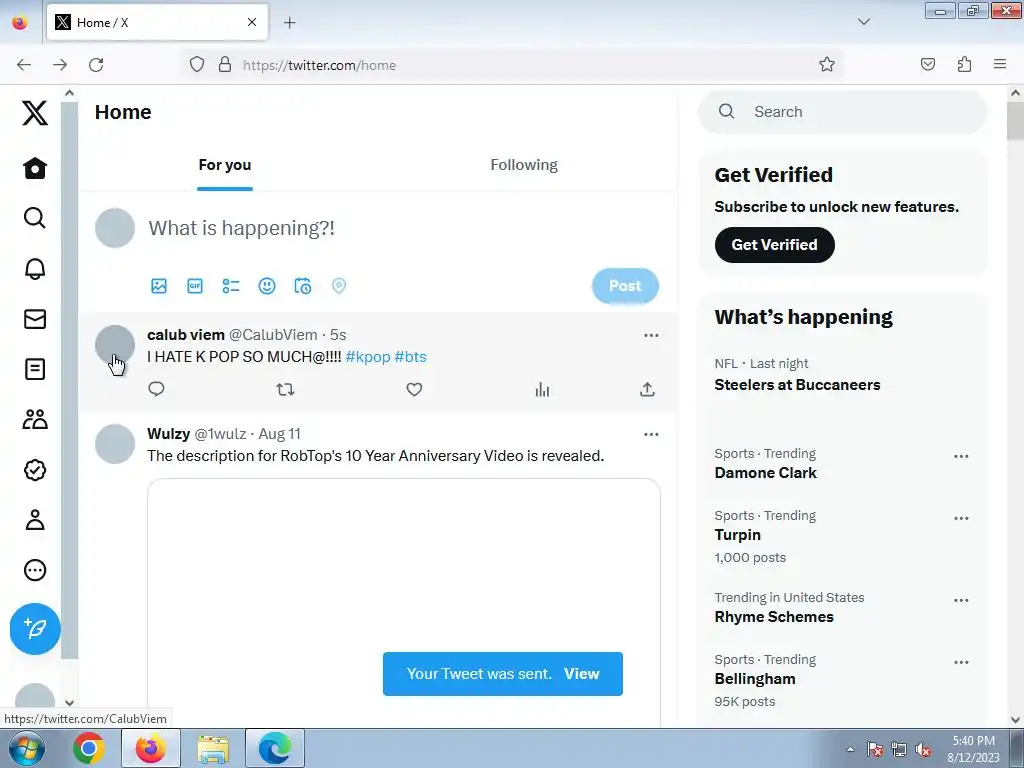Viewport: 1024px width, 768px height.
Task: Open Wulzy's profile name link
Action: click(x=168, y=434)
